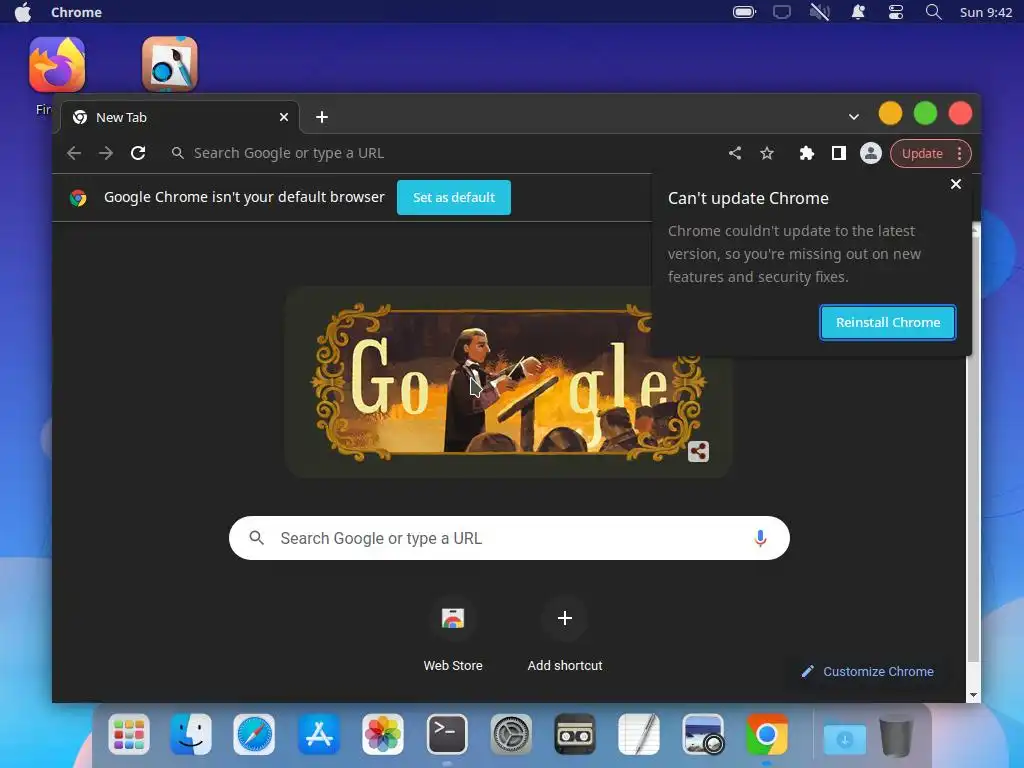Open a new tab with the plus button

tap(322, 117)
